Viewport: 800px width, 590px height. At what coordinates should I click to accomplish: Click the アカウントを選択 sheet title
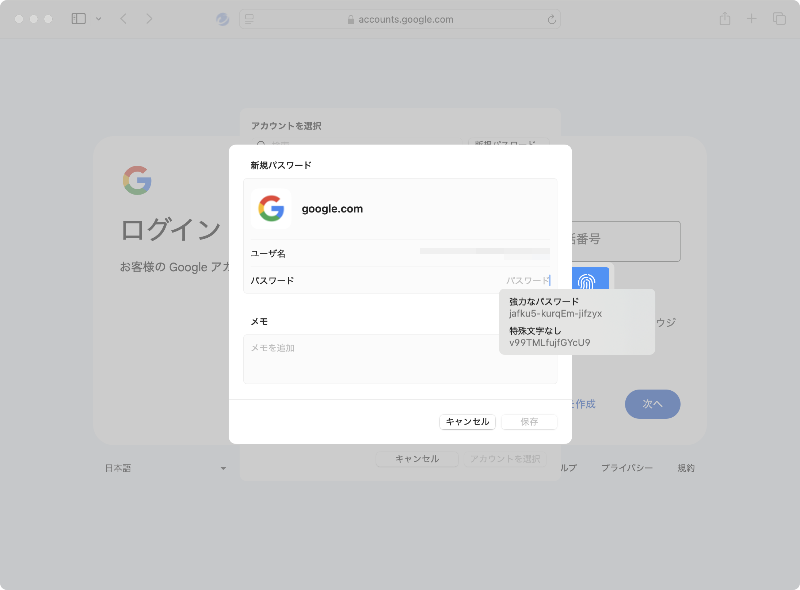286,126
